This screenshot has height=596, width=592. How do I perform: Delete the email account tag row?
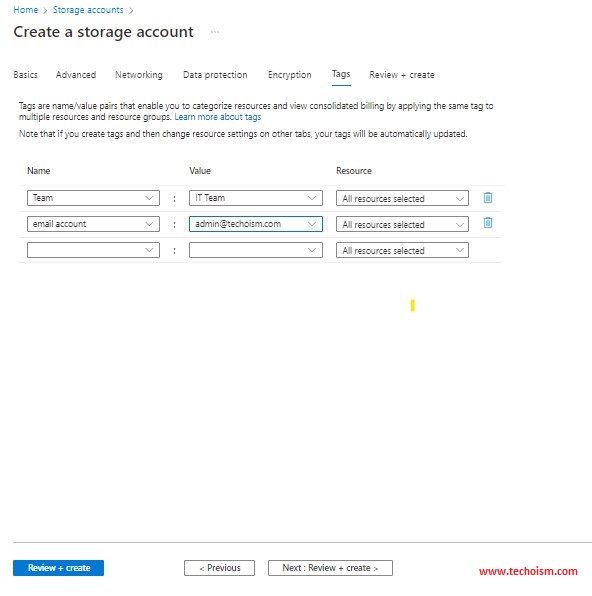pos(488,223)
